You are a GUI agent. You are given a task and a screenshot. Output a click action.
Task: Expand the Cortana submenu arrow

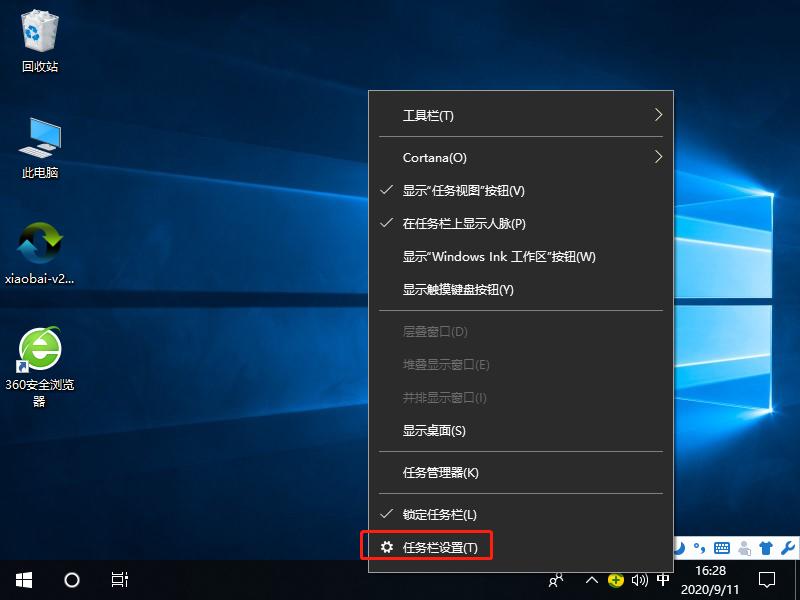pyautogui.click(x=659, y=157)
